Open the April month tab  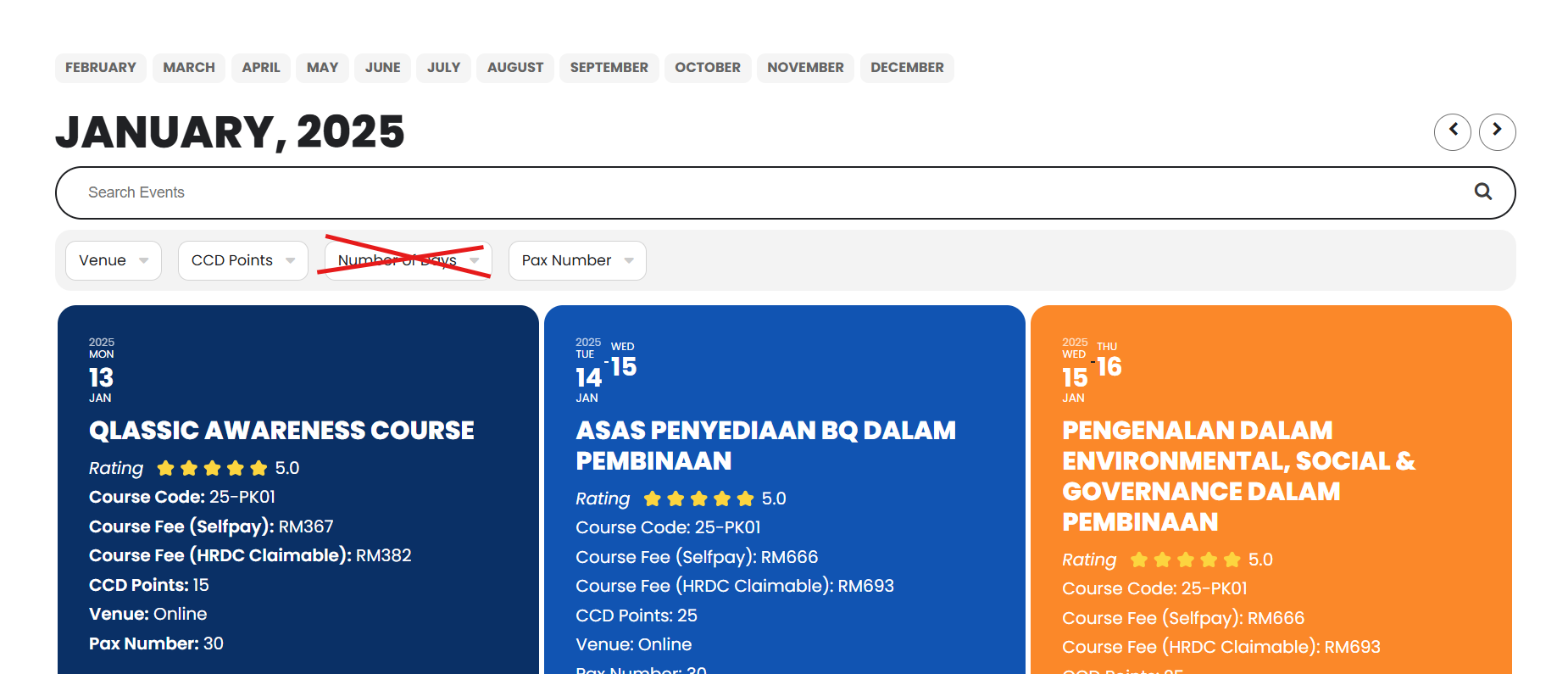(x=261, y=68)
